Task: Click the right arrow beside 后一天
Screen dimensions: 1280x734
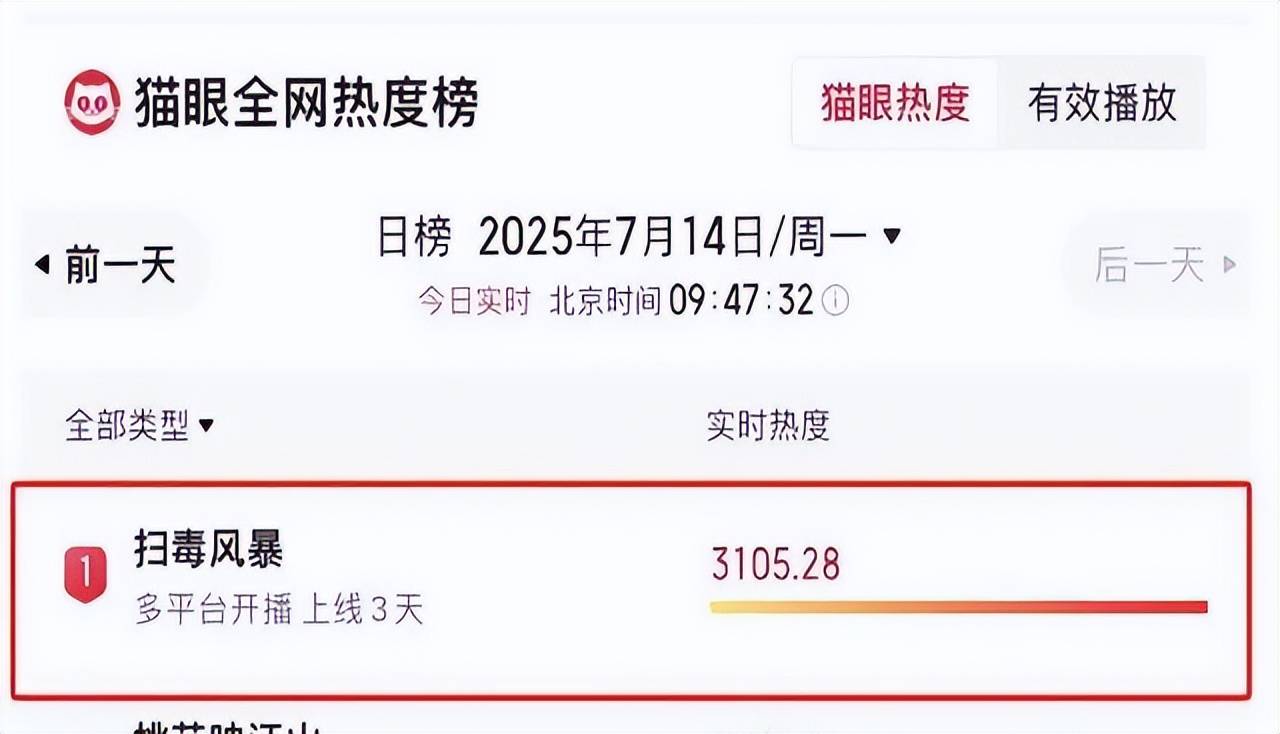Action: pyautogui.click(x=1229, y=265)
